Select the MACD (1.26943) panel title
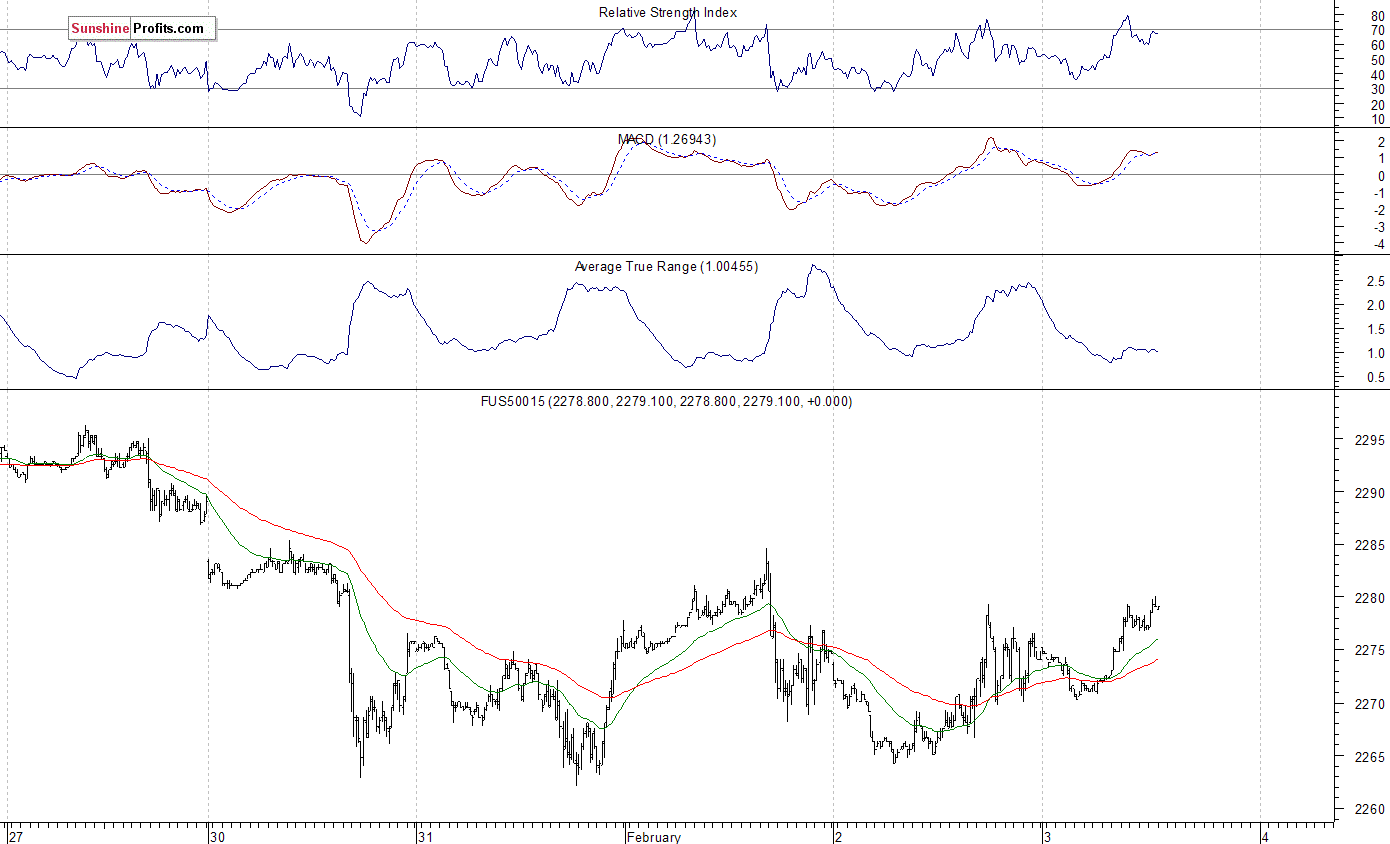 pos(668,139)
